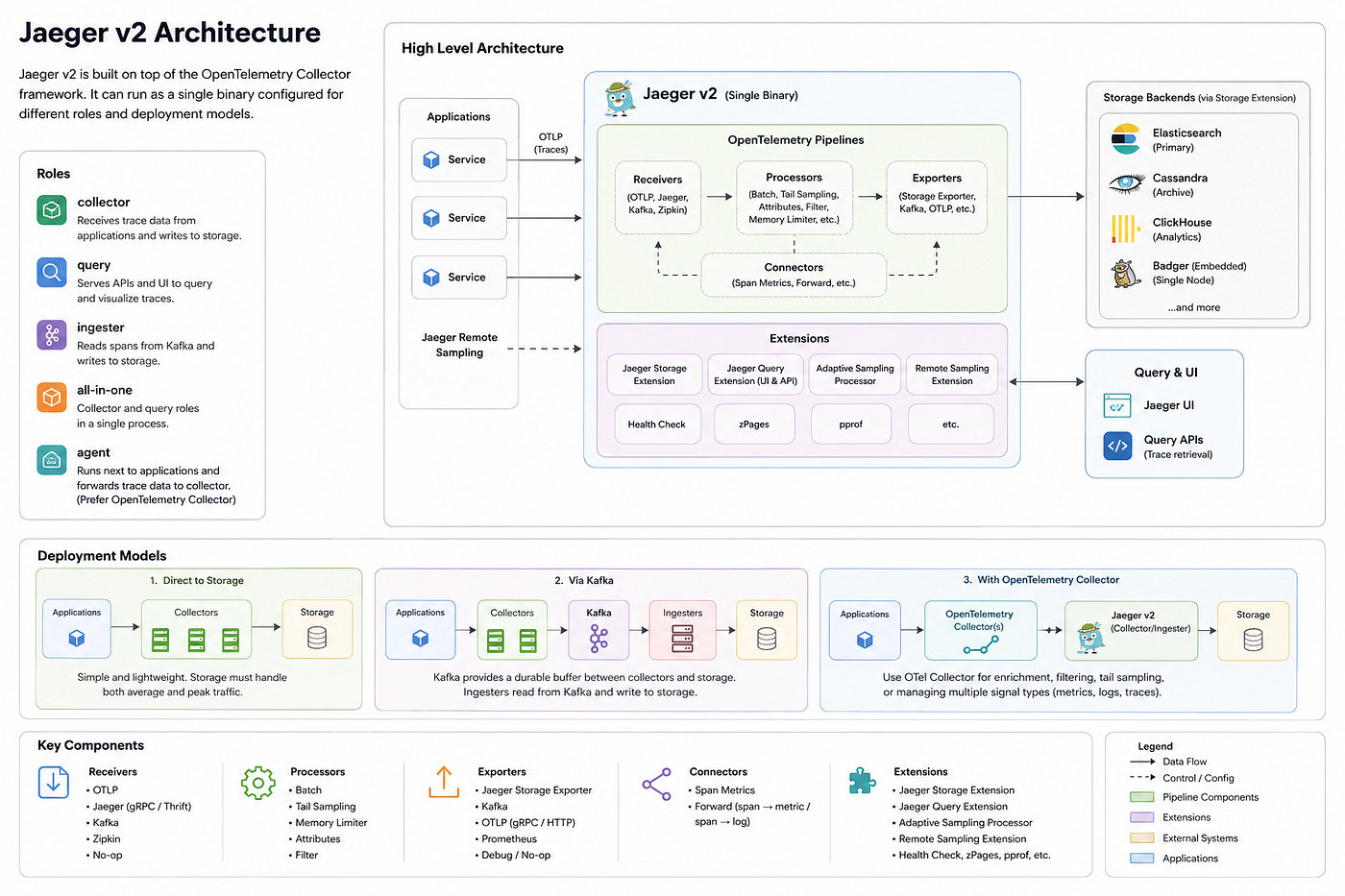Click the green collector role icon

(52, 209)
